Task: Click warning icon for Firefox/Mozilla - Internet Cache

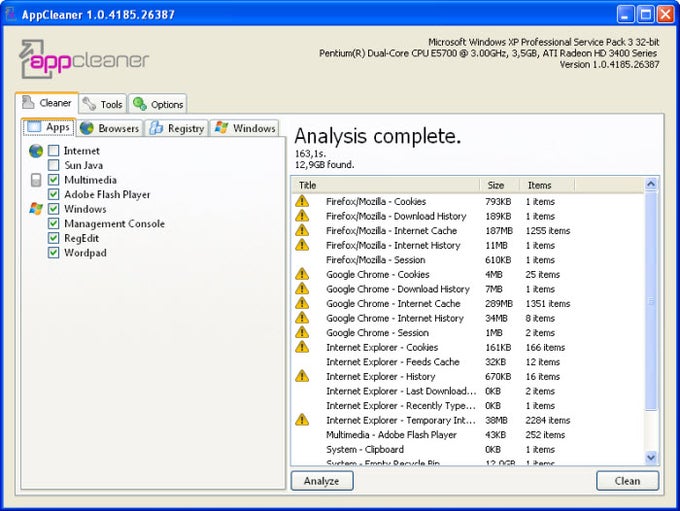Action: coord(302,230)
